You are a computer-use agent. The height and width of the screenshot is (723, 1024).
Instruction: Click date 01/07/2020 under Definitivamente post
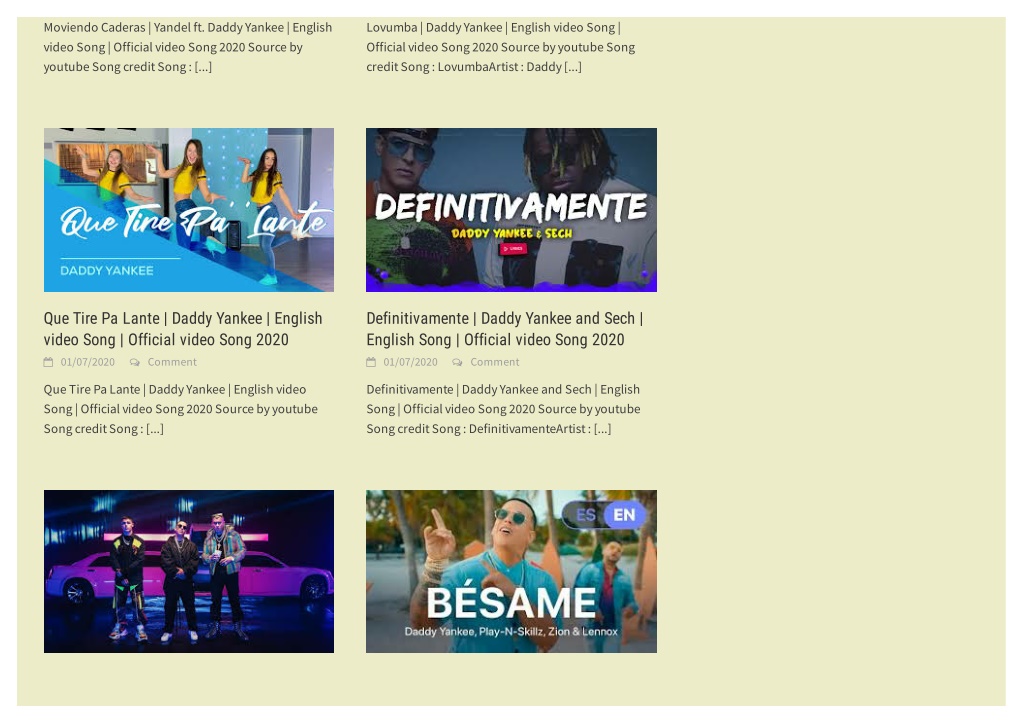point(410,362)
